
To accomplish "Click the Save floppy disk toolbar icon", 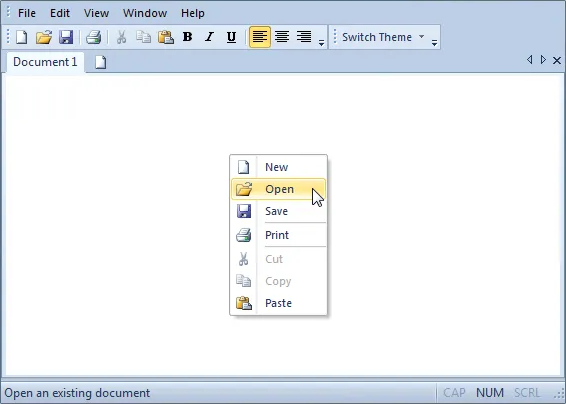I will point(66,37).
